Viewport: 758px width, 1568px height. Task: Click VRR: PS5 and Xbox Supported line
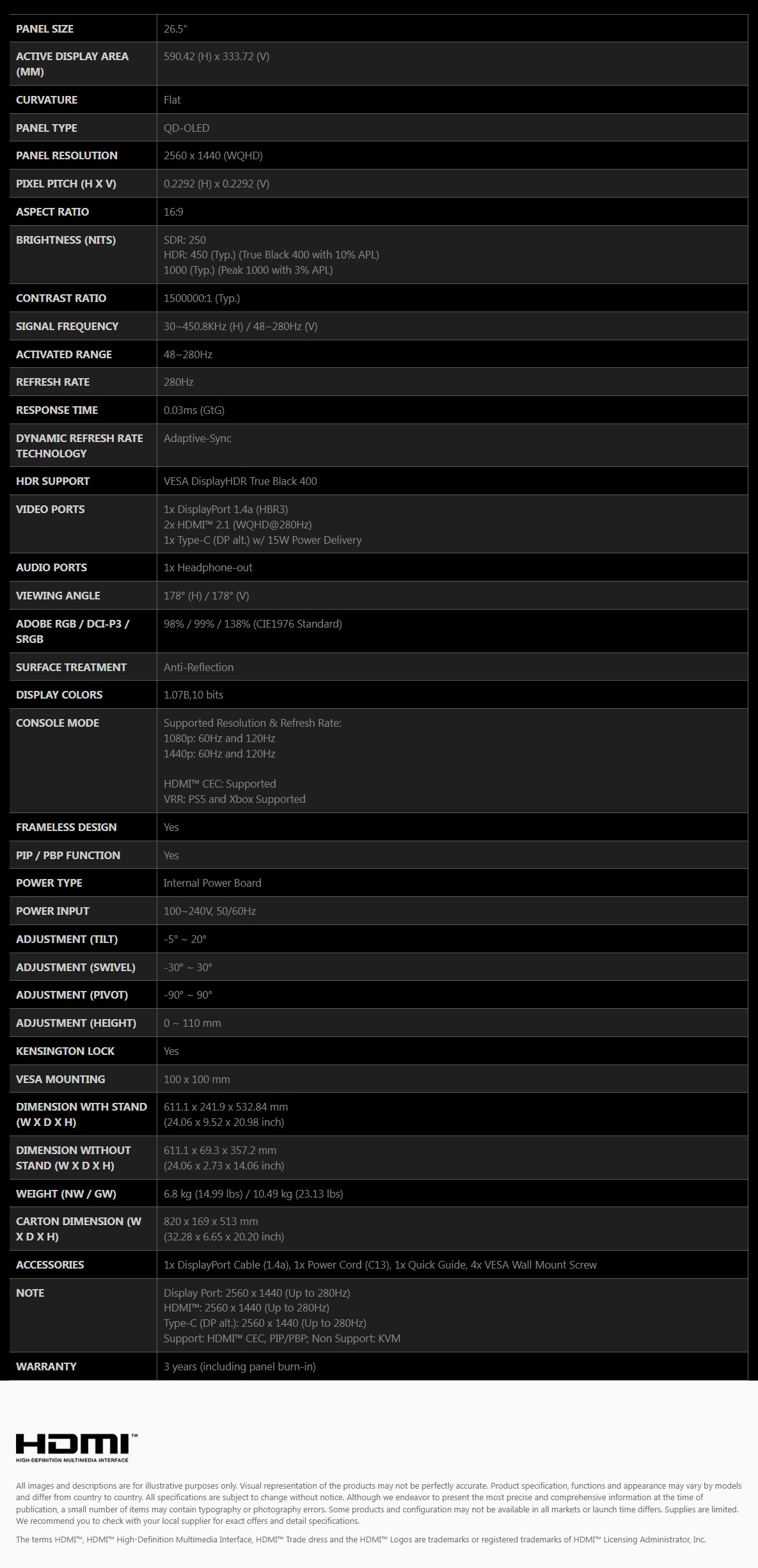(x=235, y=799)
